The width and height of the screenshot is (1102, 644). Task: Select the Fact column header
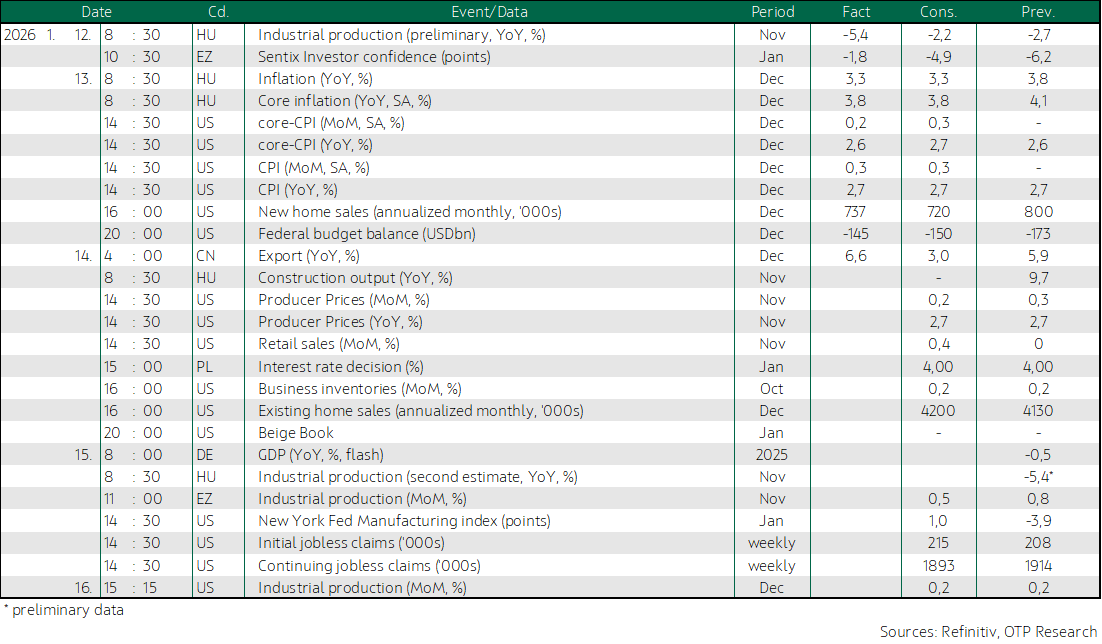856,12
